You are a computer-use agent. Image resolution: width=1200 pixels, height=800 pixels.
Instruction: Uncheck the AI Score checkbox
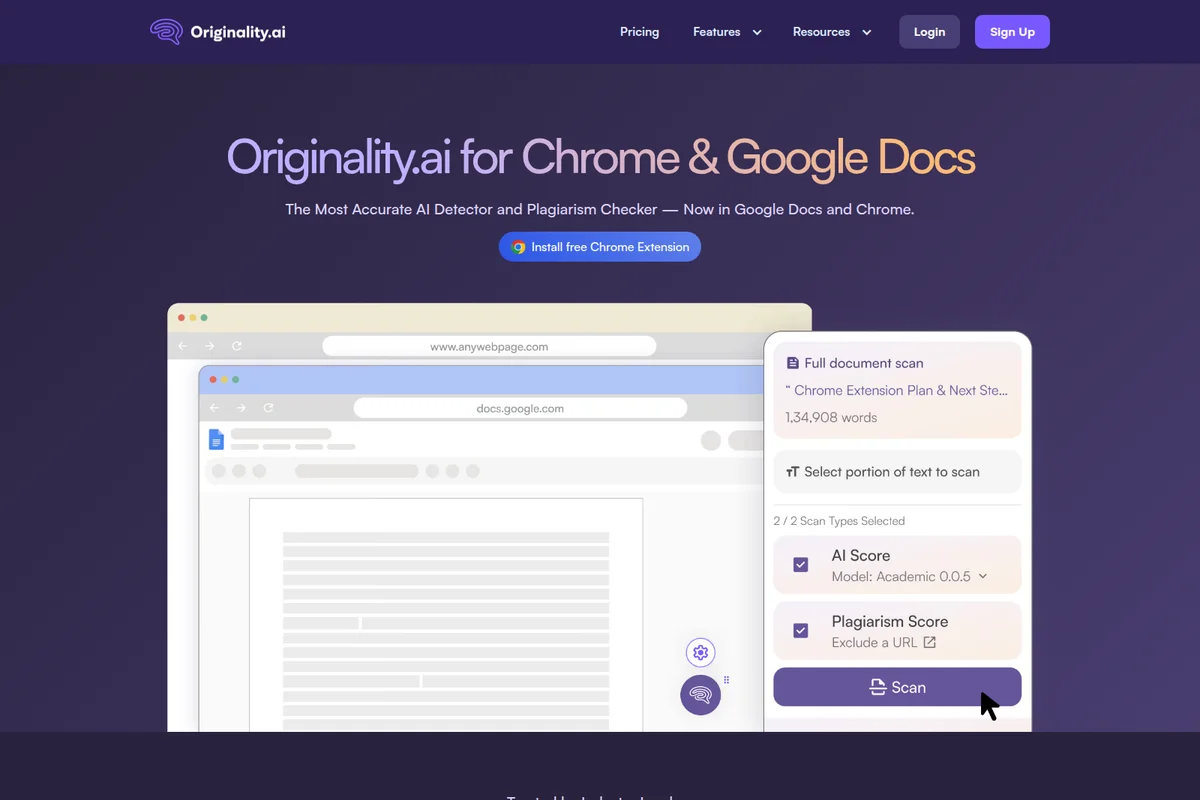[x=800, y=564]
